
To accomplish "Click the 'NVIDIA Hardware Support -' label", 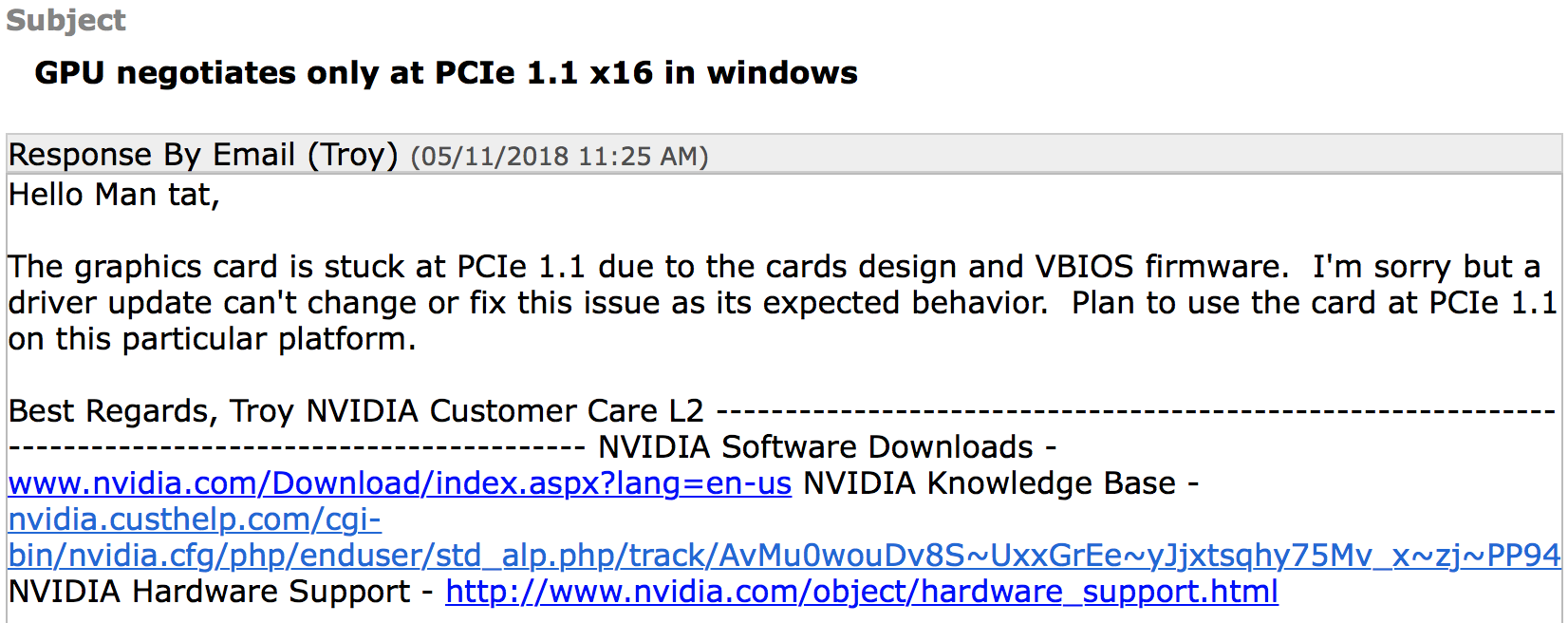I will pyautogui.click(x=221, y=592).
